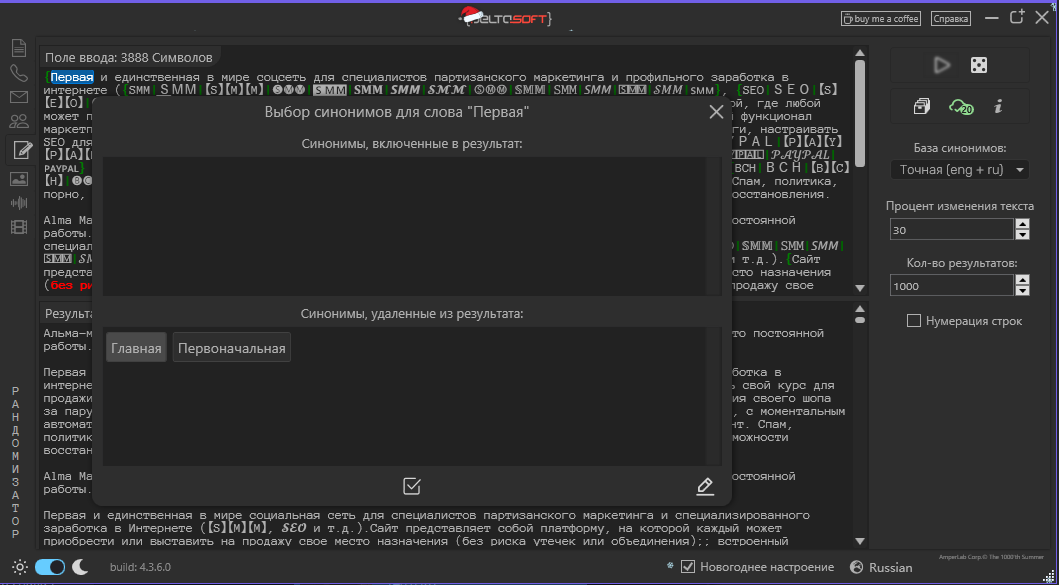
Task: Select the Главная synonym button
Action: pyautogui.click(x=136, y=347)
